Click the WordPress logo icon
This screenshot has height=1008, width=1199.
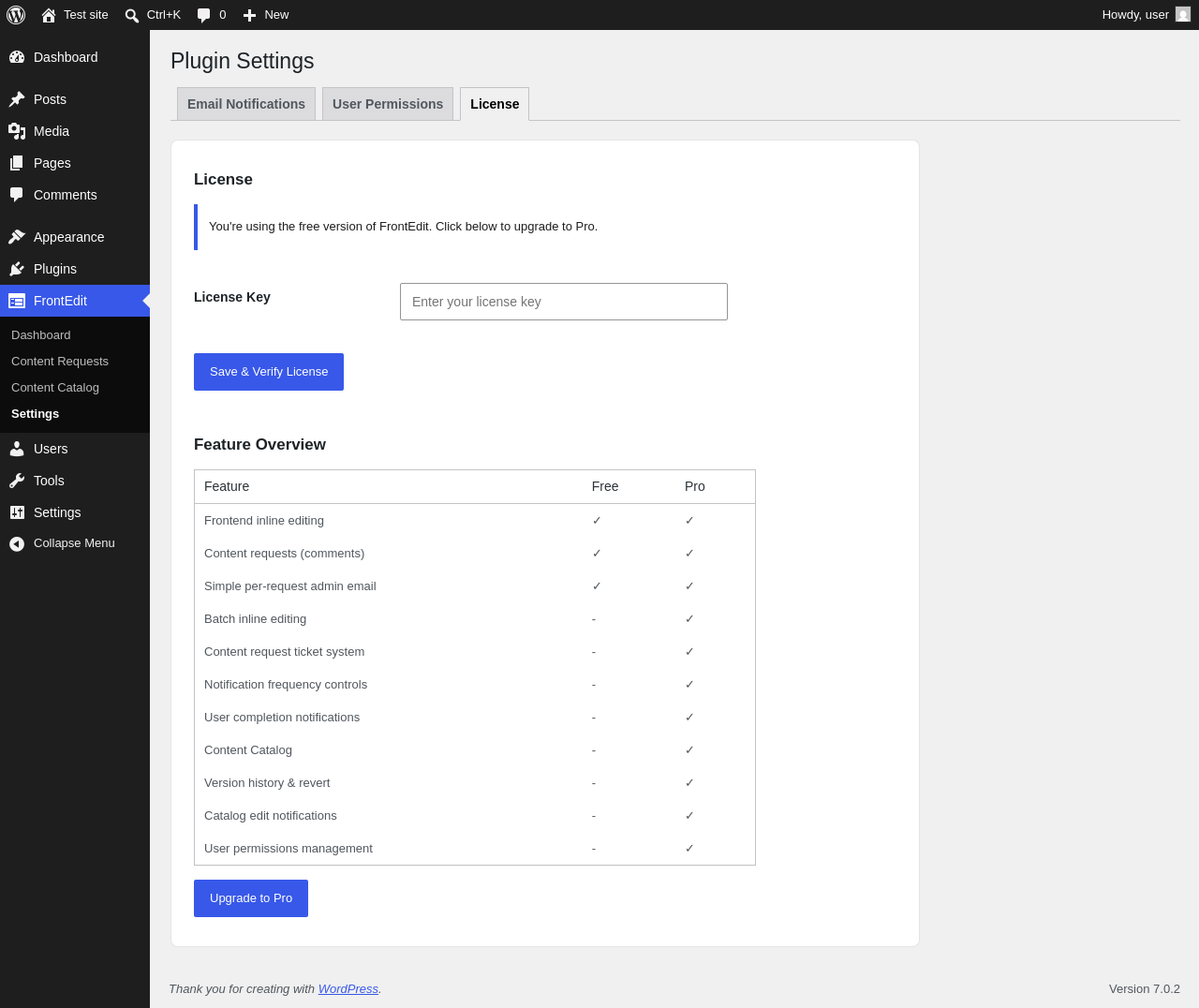click(16, 15)
